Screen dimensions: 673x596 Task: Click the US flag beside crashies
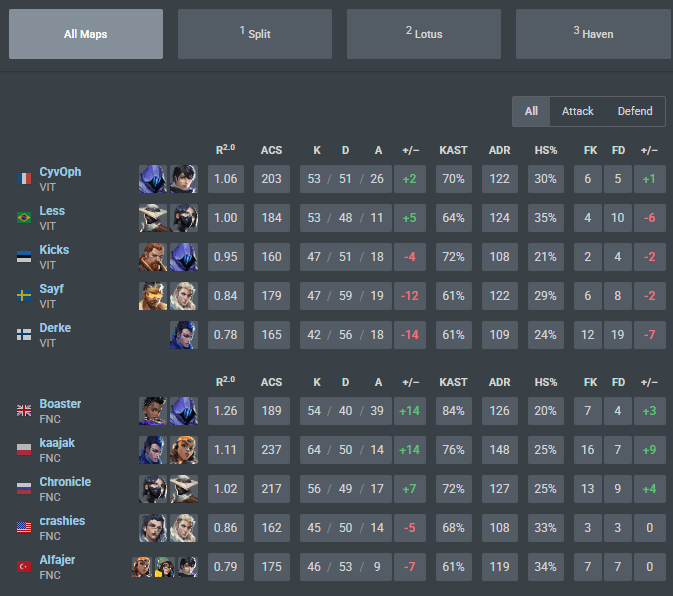pyautogui.click(x=24, y=527)
